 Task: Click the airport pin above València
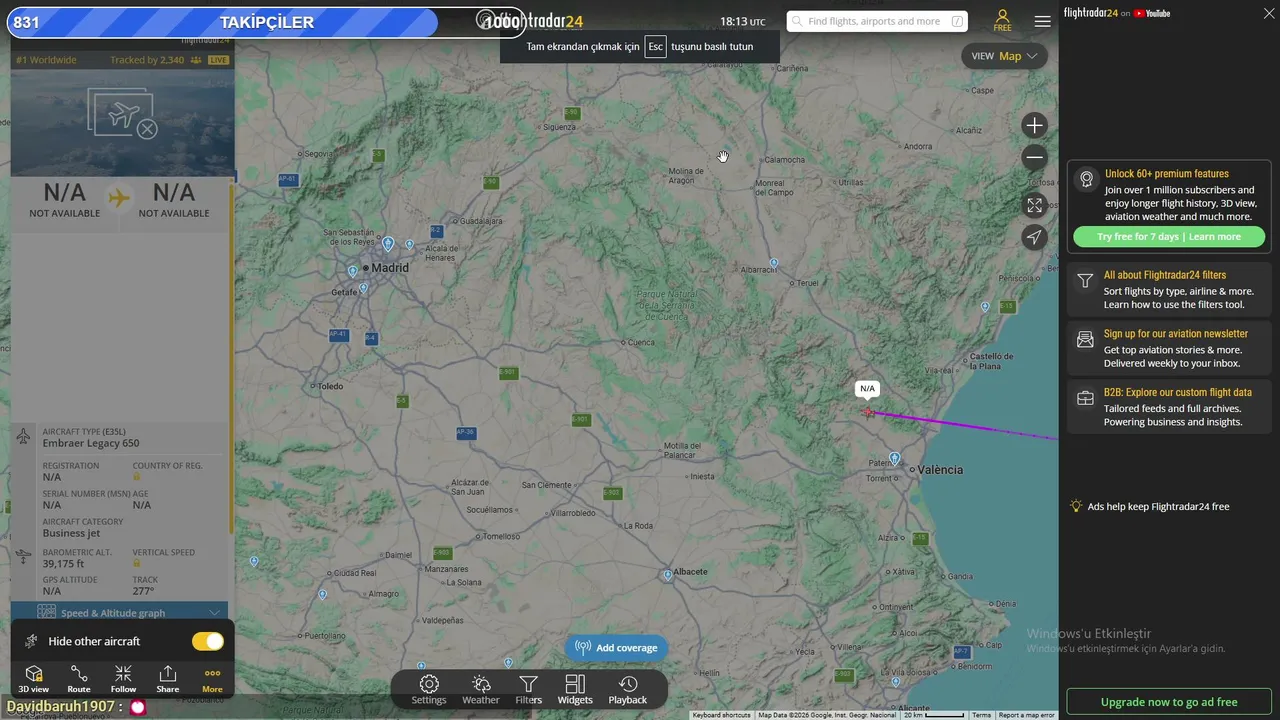pos(894,459)
